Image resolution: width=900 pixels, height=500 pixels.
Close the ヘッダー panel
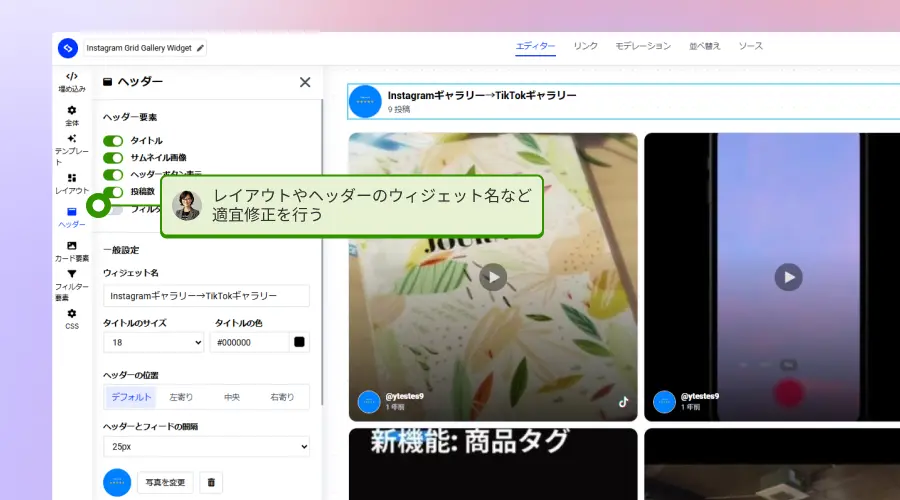click(305, 82)
